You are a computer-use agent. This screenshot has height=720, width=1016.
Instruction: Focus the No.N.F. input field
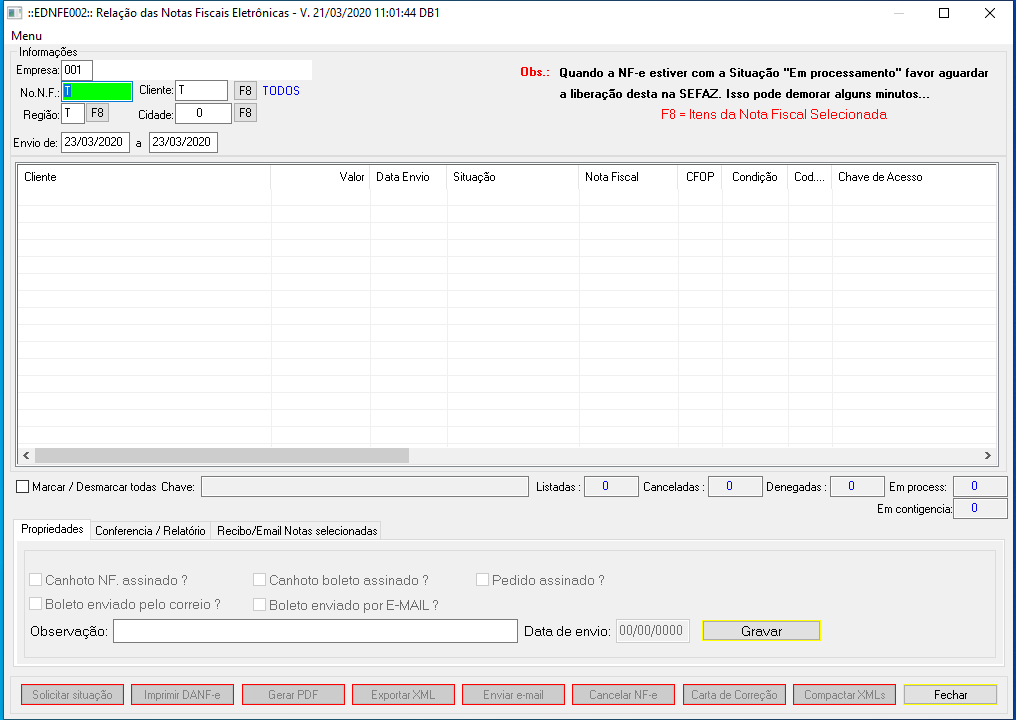pos(97,91)
